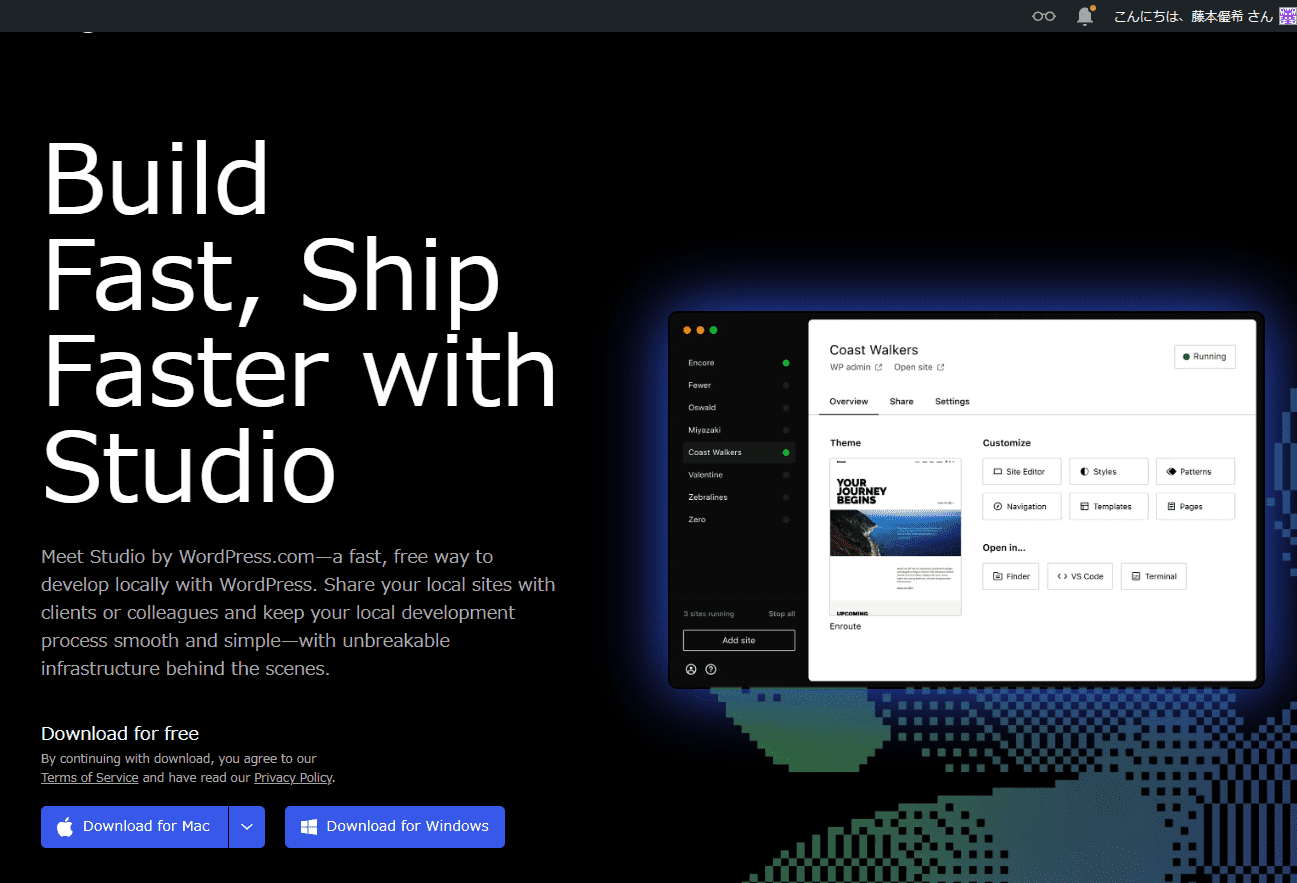The width and height of the screenshot is (1297, 883).
Task: Click the Oswald site entry
Action: pos(738,408)
